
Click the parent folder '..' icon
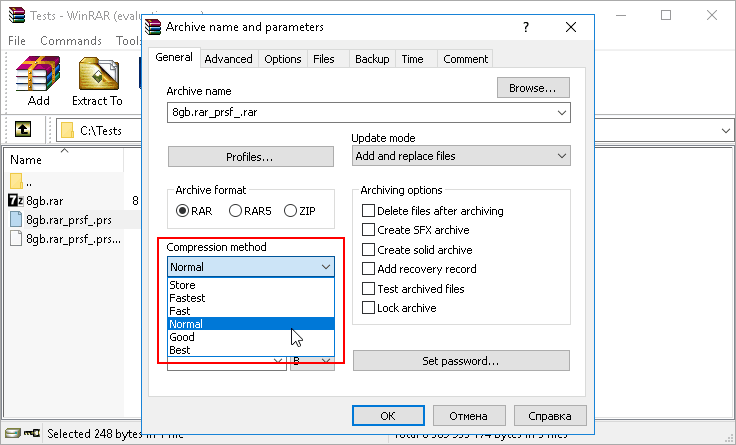16,181
